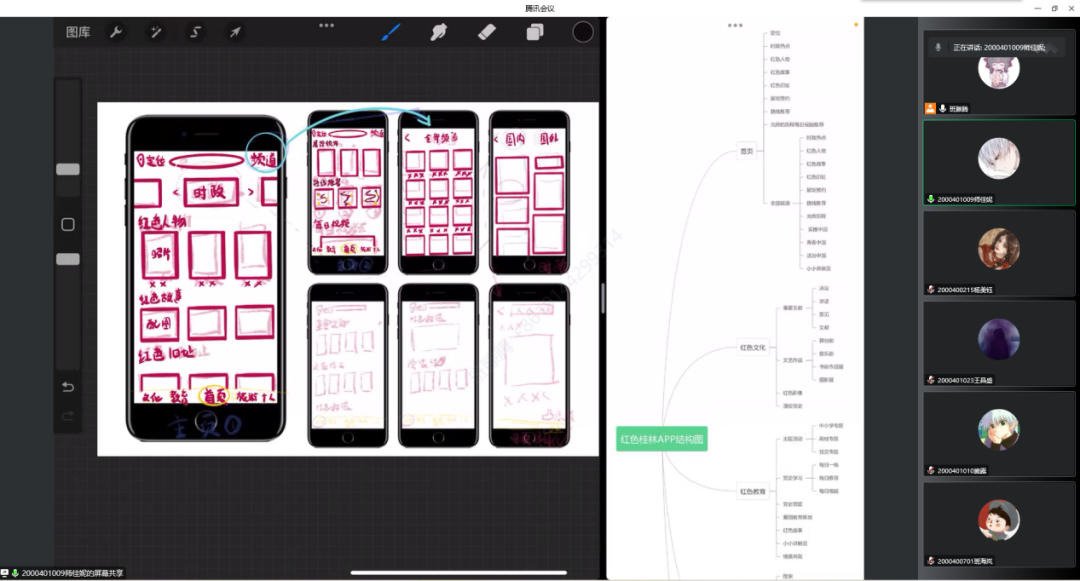Click the 红色文化 branch node

click(752, 348)
